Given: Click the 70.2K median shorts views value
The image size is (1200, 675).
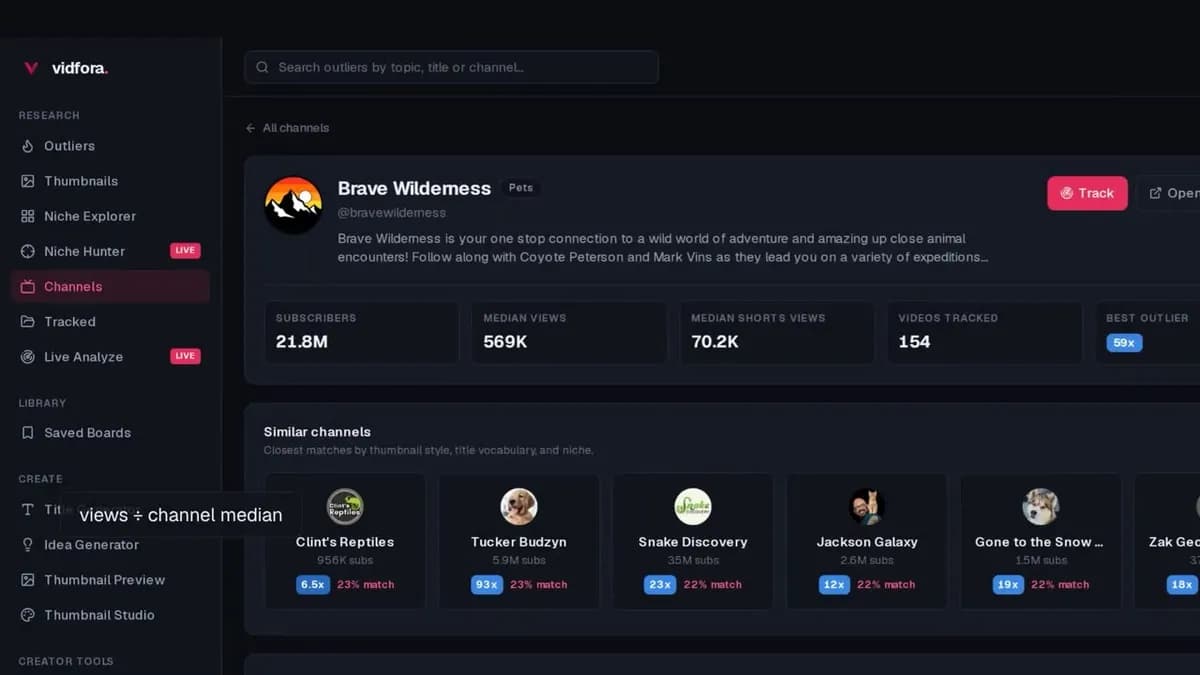Looking at the screenshot, I should tap(715, 342).
